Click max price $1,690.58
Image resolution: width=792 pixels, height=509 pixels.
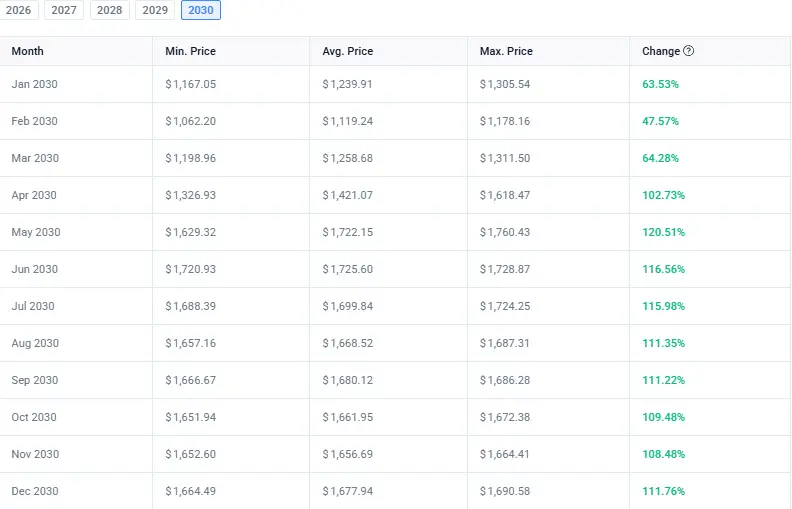point(505,491)
